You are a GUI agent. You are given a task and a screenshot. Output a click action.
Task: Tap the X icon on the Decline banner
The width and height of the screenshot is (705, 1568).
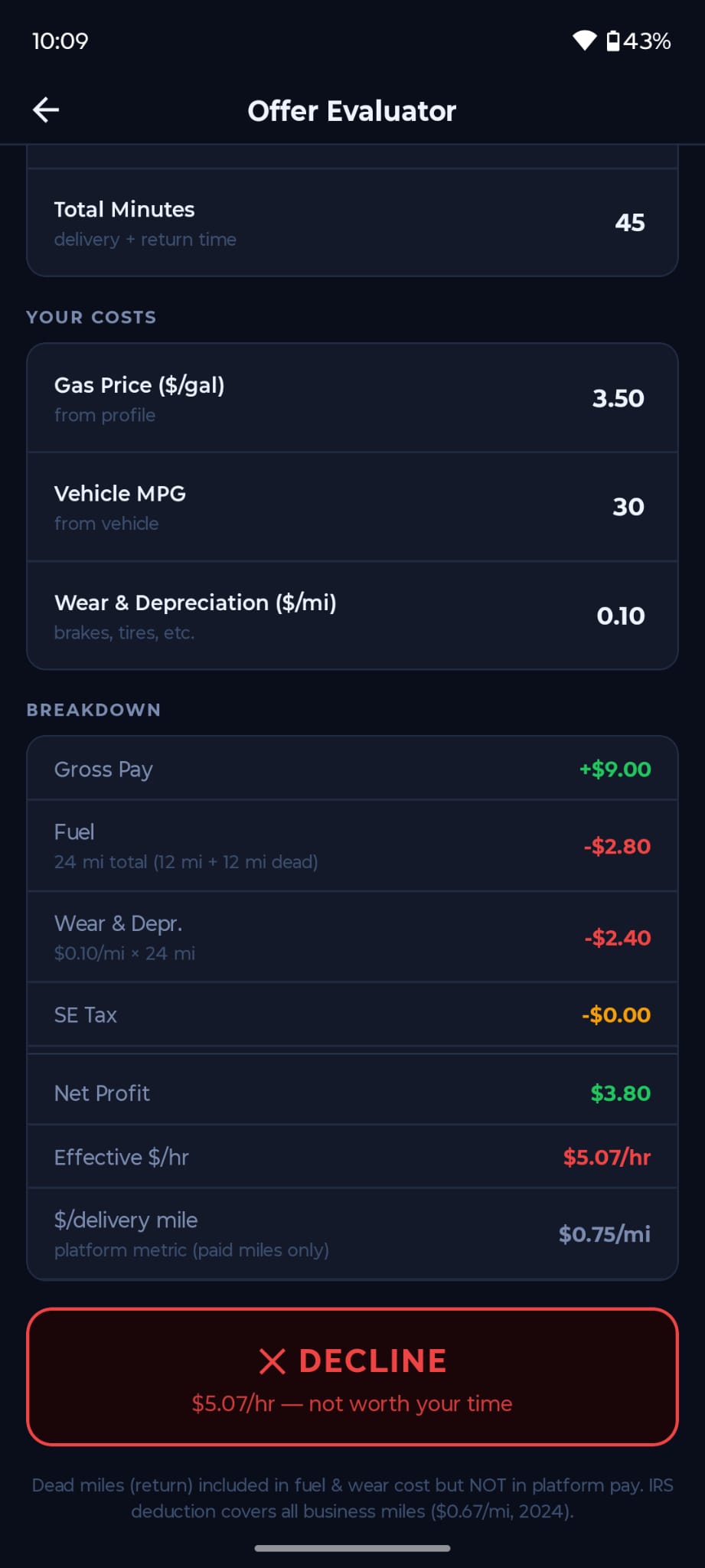click(x=272, y=1361)
